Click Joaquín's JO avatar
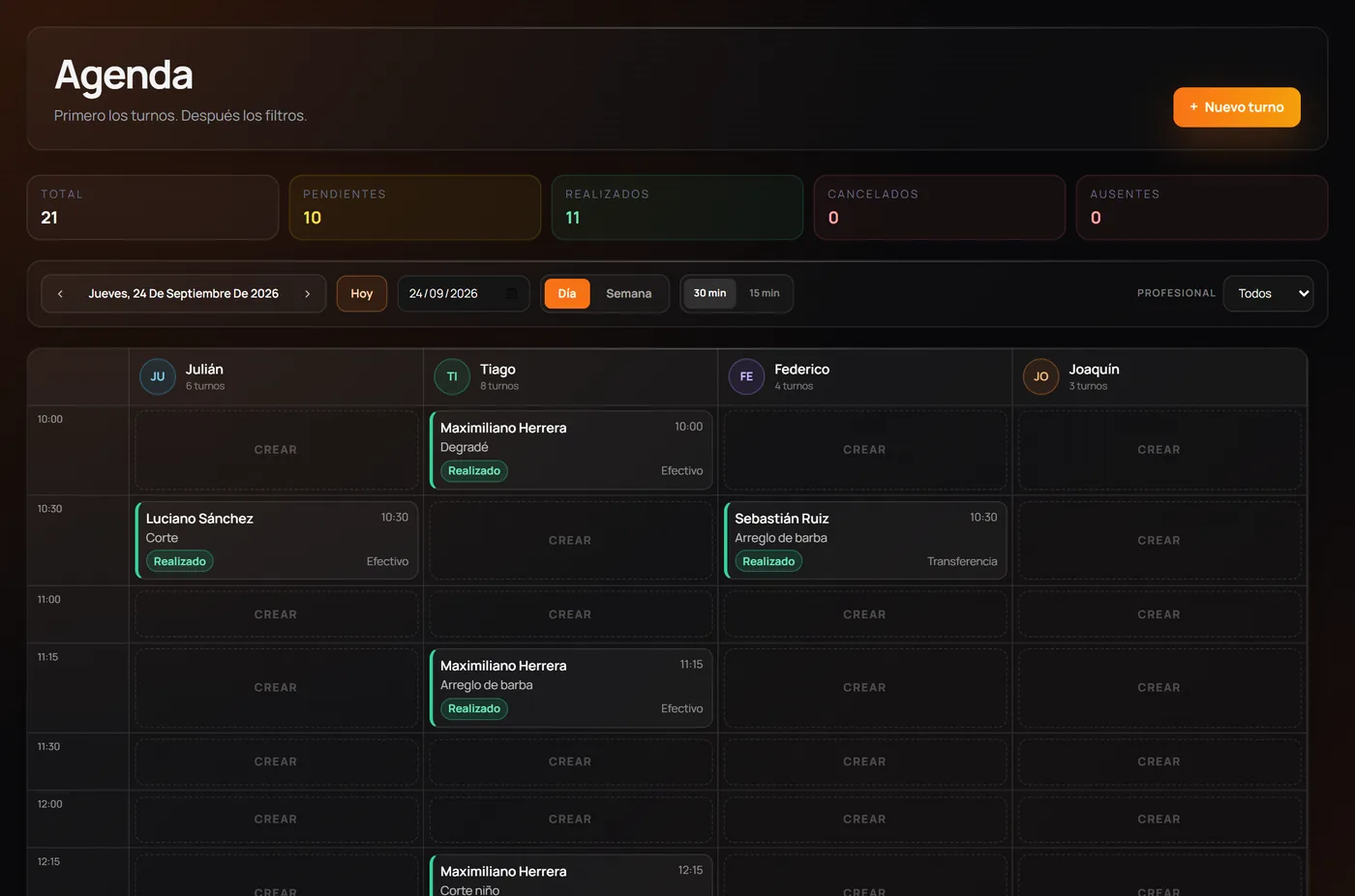Viewport: 1355px width, 896px height. tap(1040, 376)
